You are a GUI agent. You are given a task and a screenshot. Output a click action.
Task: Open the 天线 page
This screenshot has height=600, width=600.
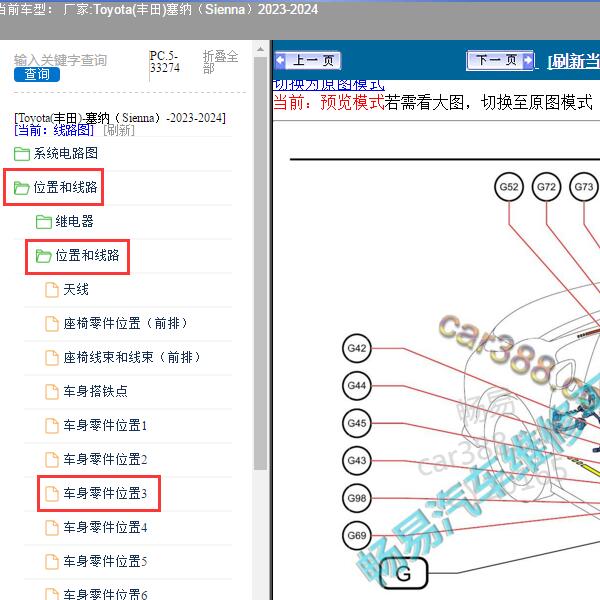click(x=76, y=289)
